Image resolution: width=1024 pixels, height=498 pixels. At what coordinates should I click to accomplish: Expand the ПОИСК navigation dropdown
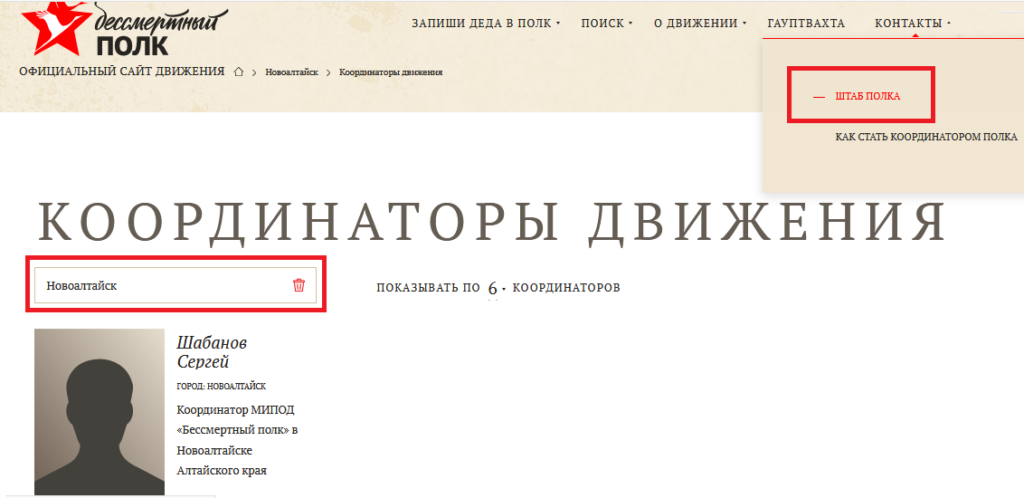[x=606, y=23]
